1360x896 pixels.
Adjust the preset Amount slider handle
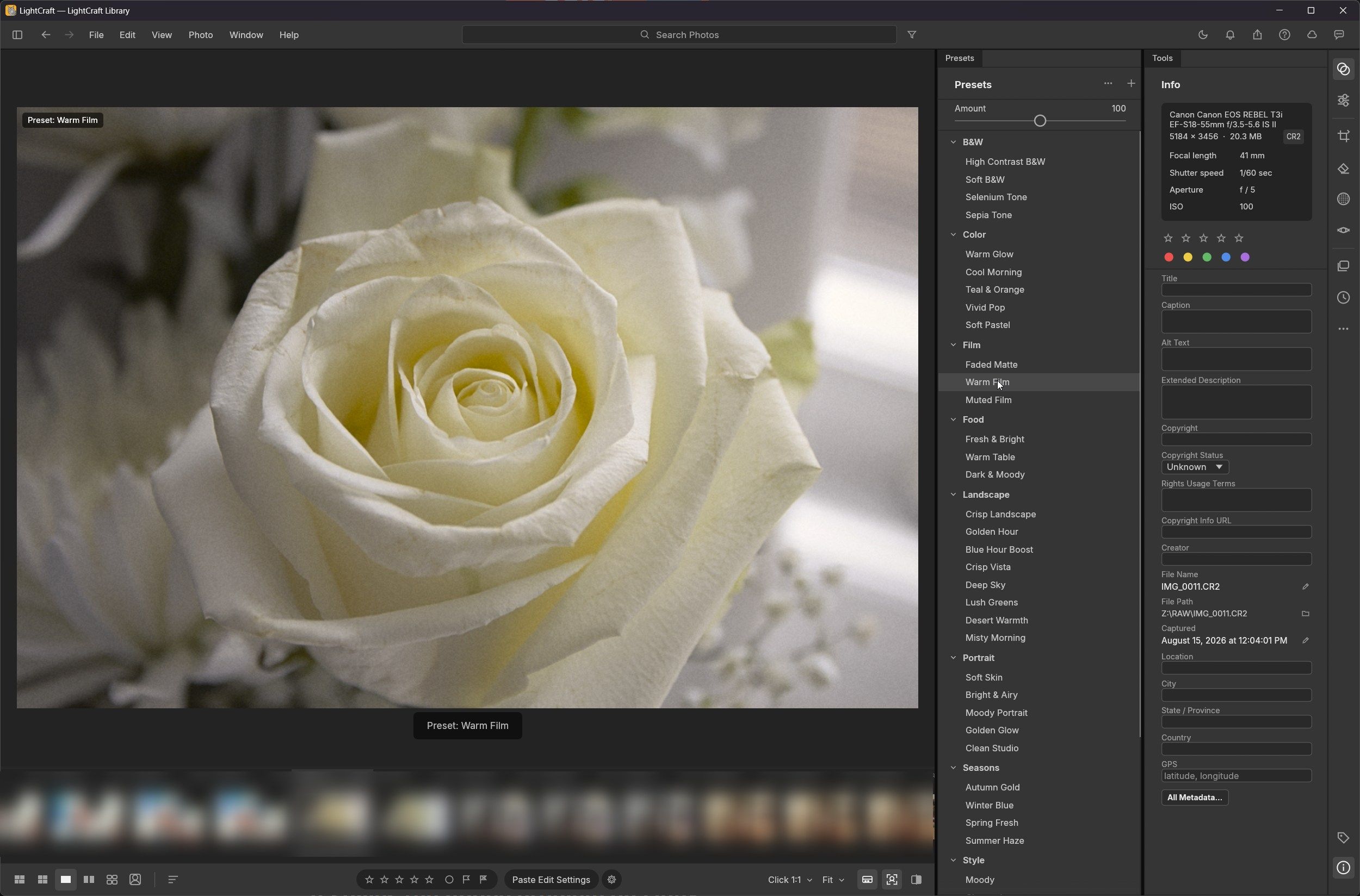[x=1040, y=121]
